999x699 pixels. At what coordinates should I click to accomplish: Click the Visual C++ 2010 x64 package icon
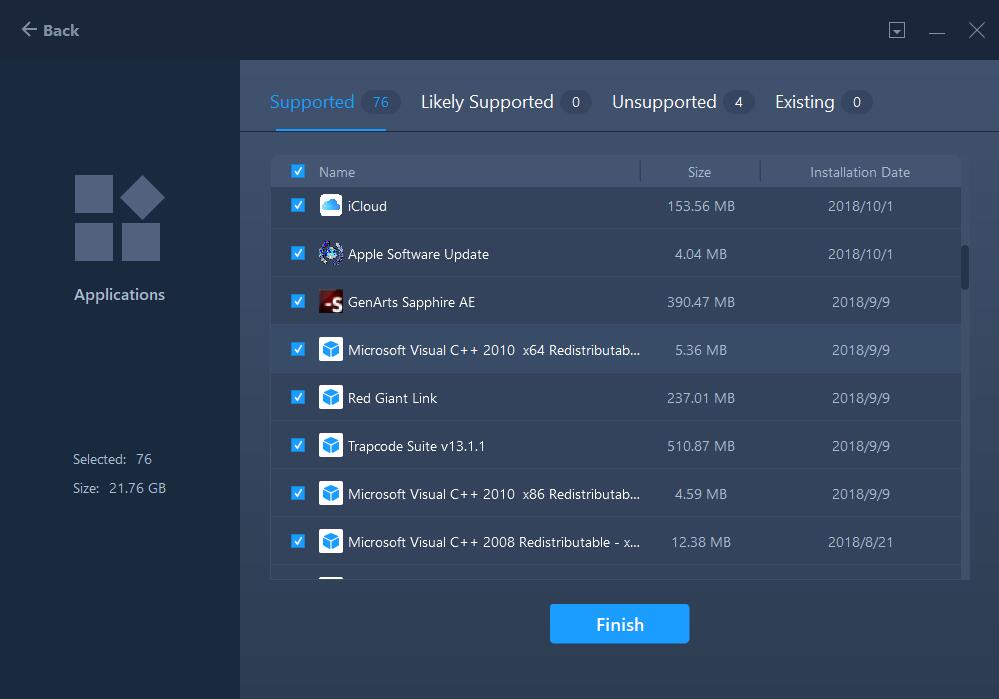pos(331,349)
